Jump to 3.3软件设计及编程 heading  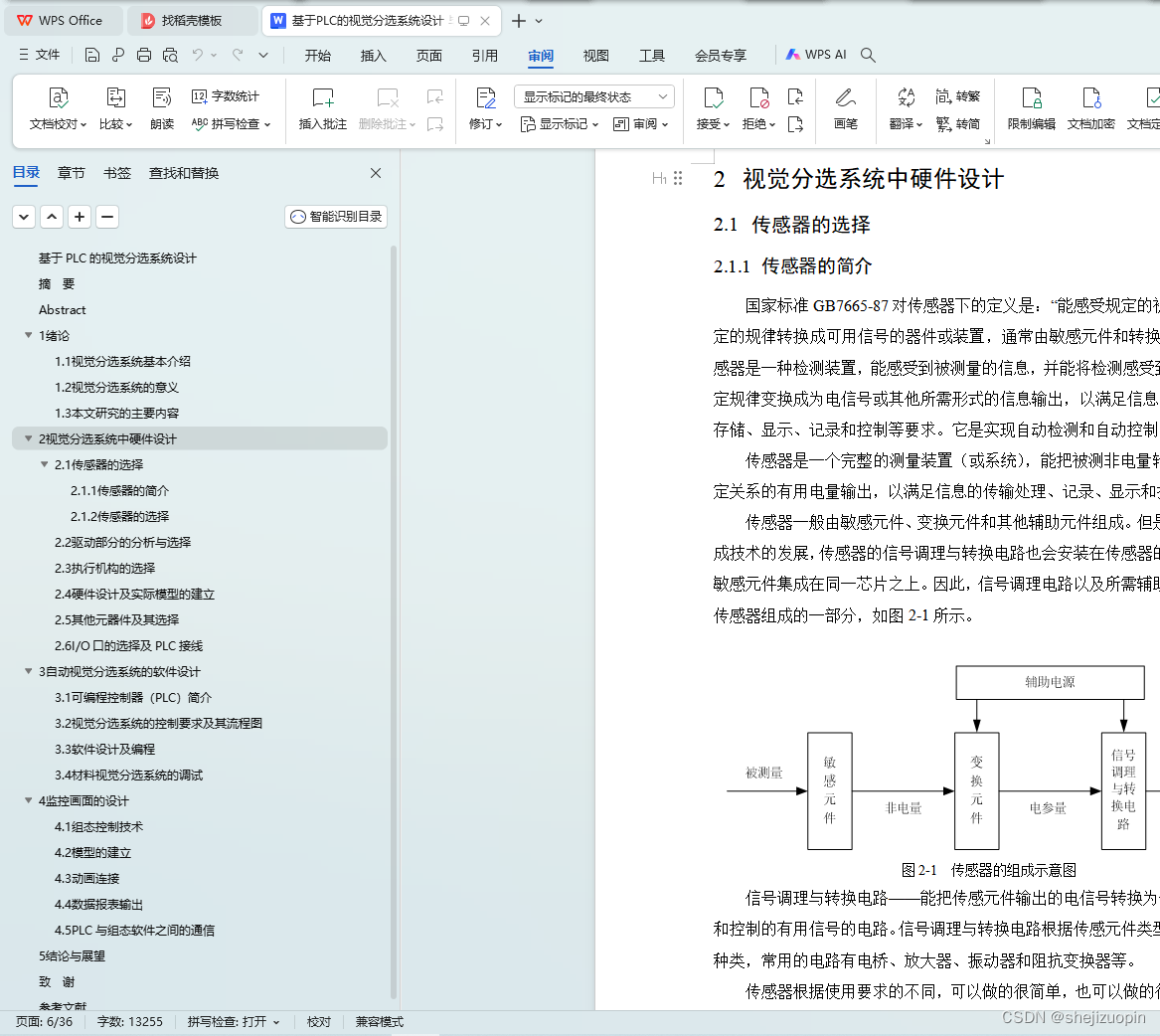[x=104, y=750]
